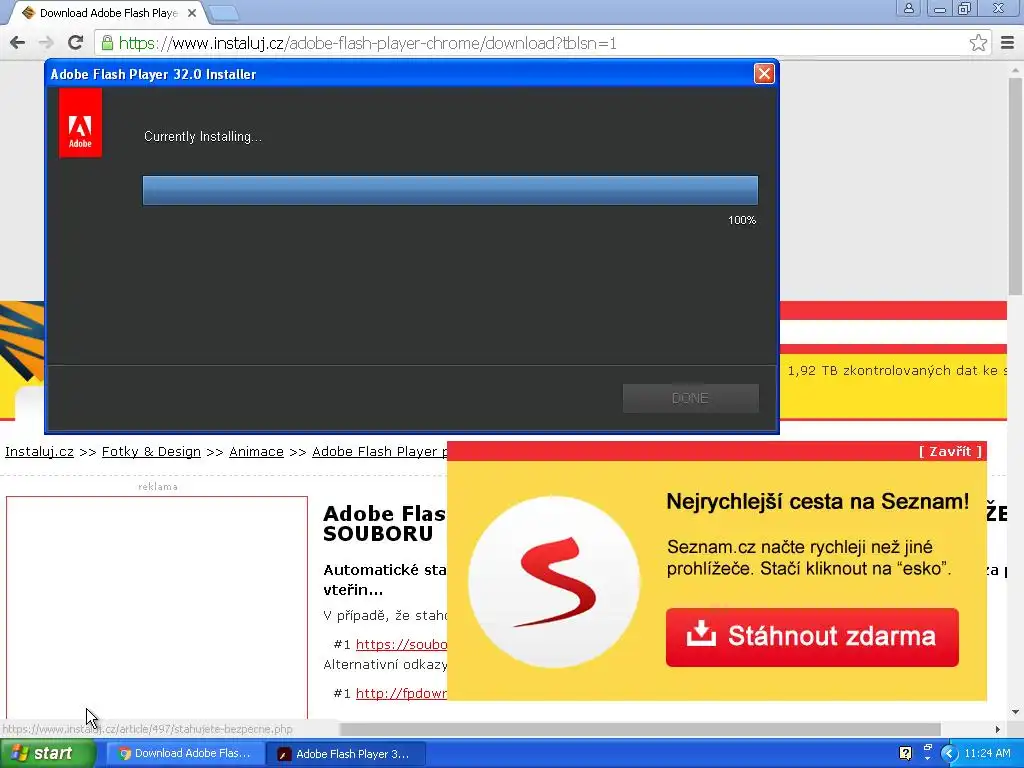
Task: View the HTTPS lock site info
Action: pyautogui.click(x=107, y=43)
